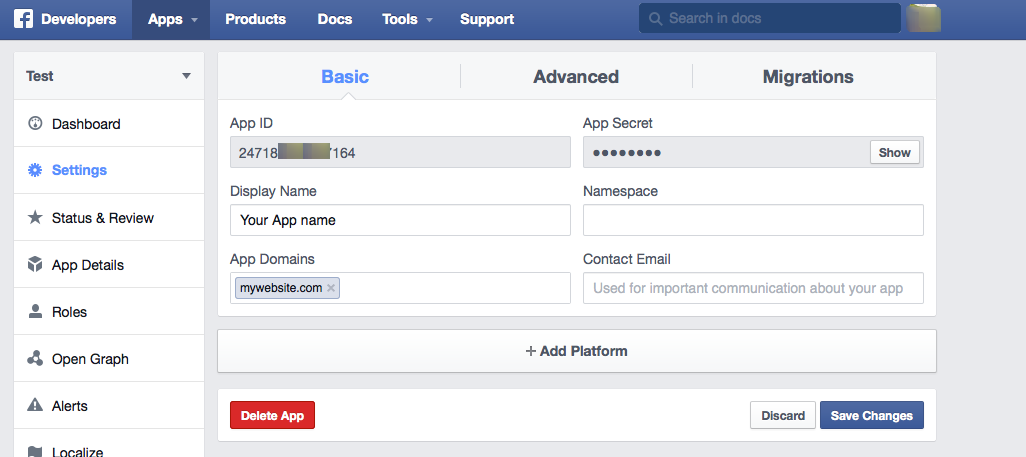Image resolution: width=1026 pixels, height=457 pixels.
Task: Click the Open Graph nodes icon
Action: pos(35,359)
